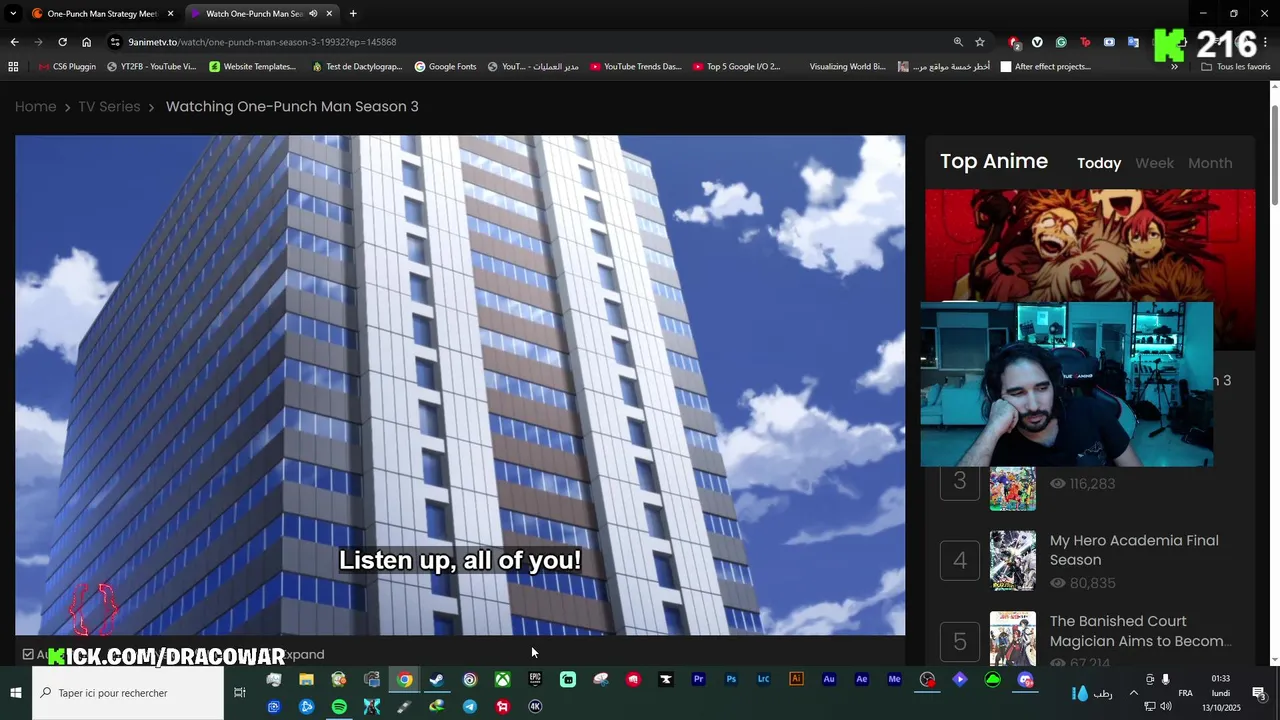Open the page zoom indicator in the address bar
The height and width of the screenshot is (720, 1280).
(x=958, y=42)
